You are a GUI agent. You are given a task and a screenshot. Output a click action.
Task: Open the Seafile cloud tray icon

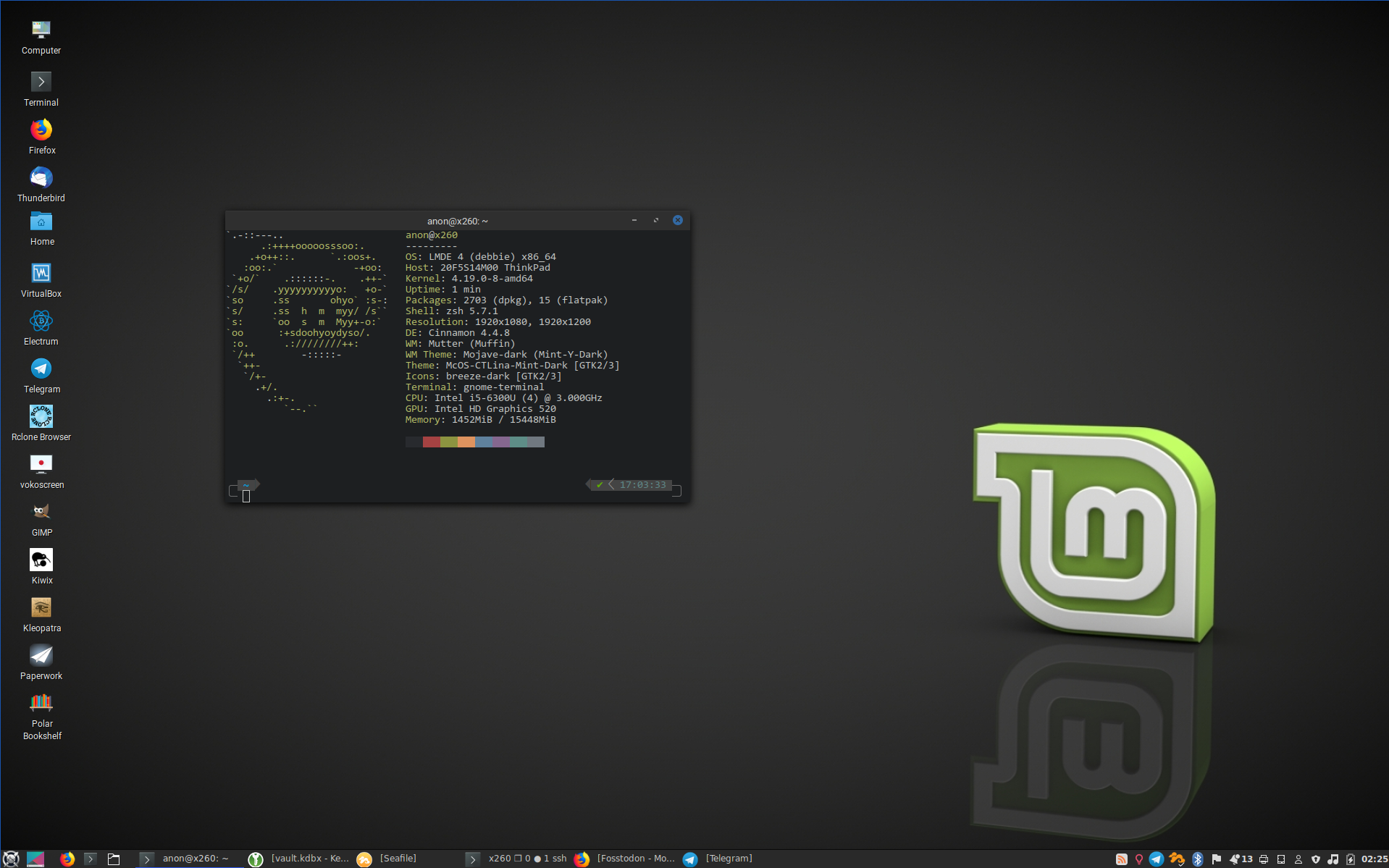[x=1177, y=859]
